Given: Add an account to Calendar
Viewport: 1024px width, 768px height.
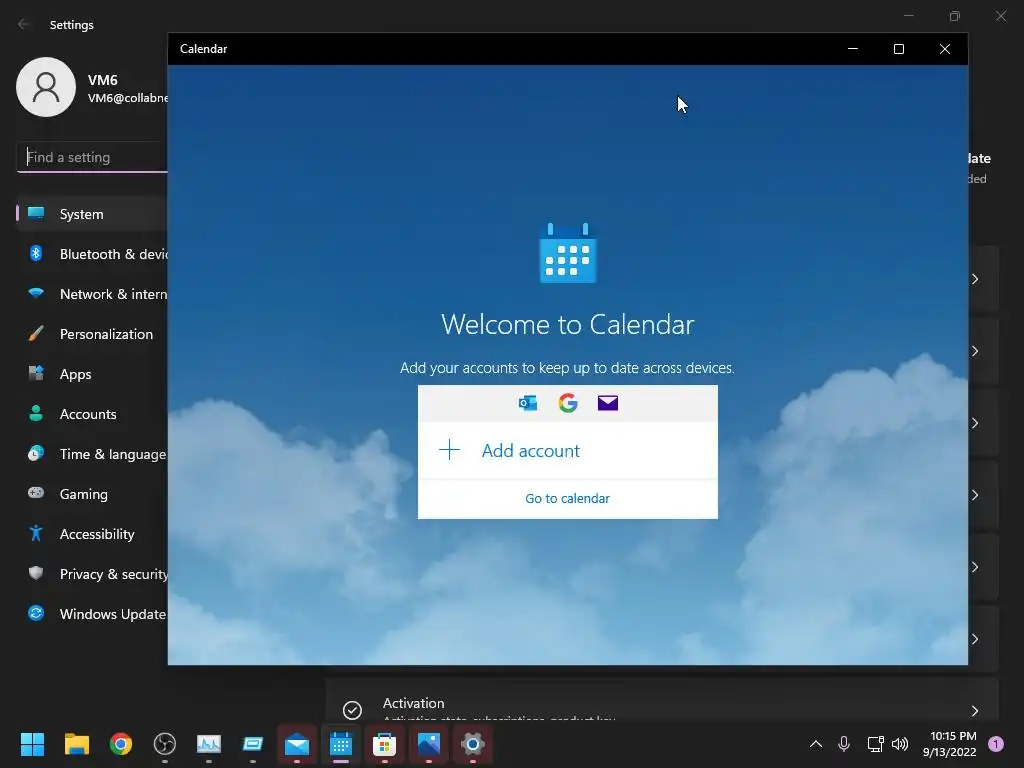Looking at the screenshot, I should point(568,451).
